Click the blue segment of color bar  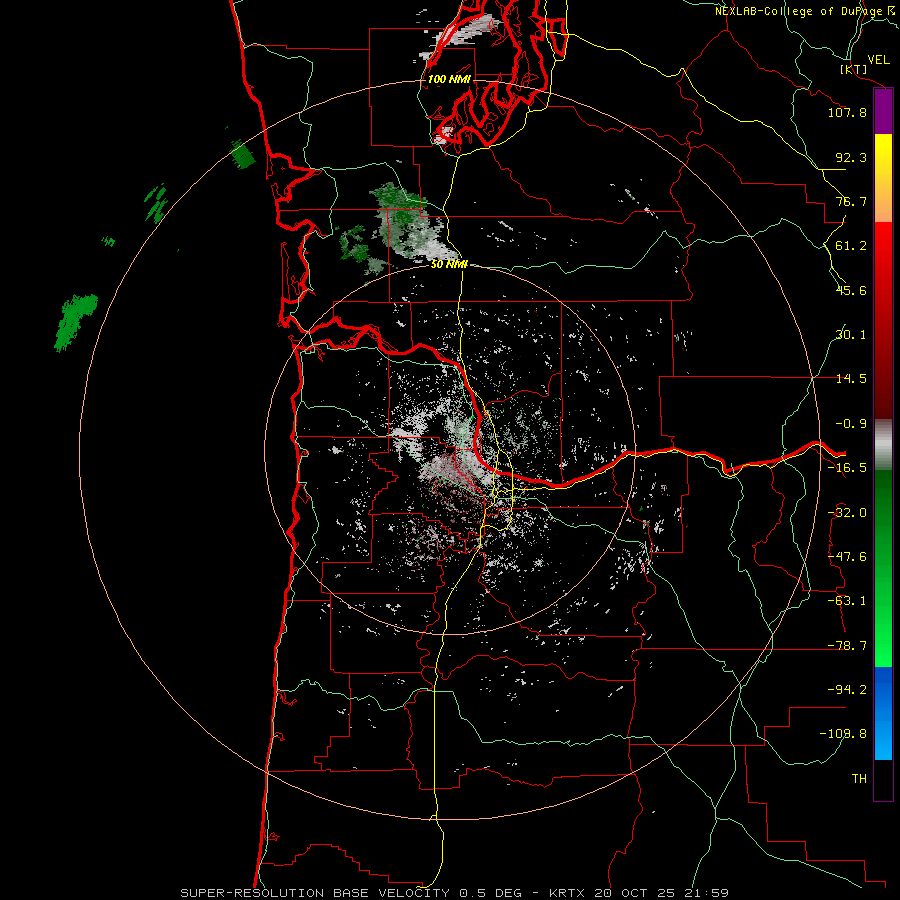pyautogui.click(x=883, y=713)
